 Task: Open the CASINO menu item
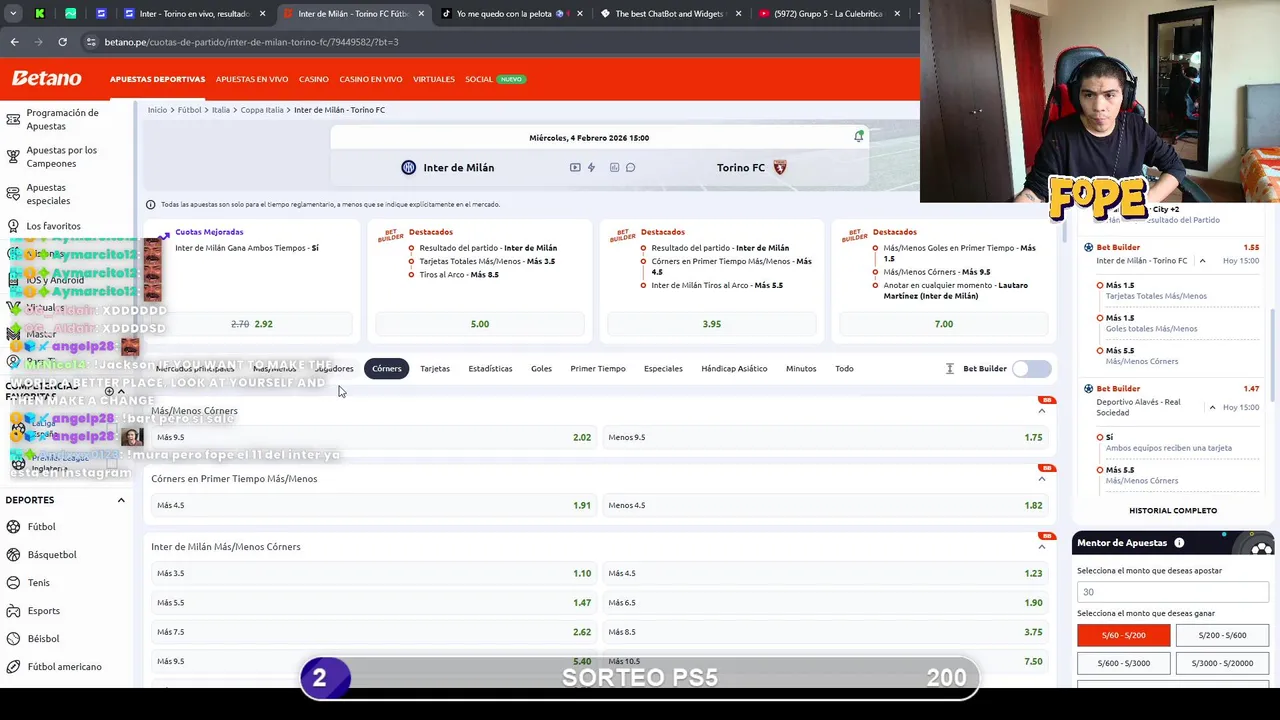[314, 79]
